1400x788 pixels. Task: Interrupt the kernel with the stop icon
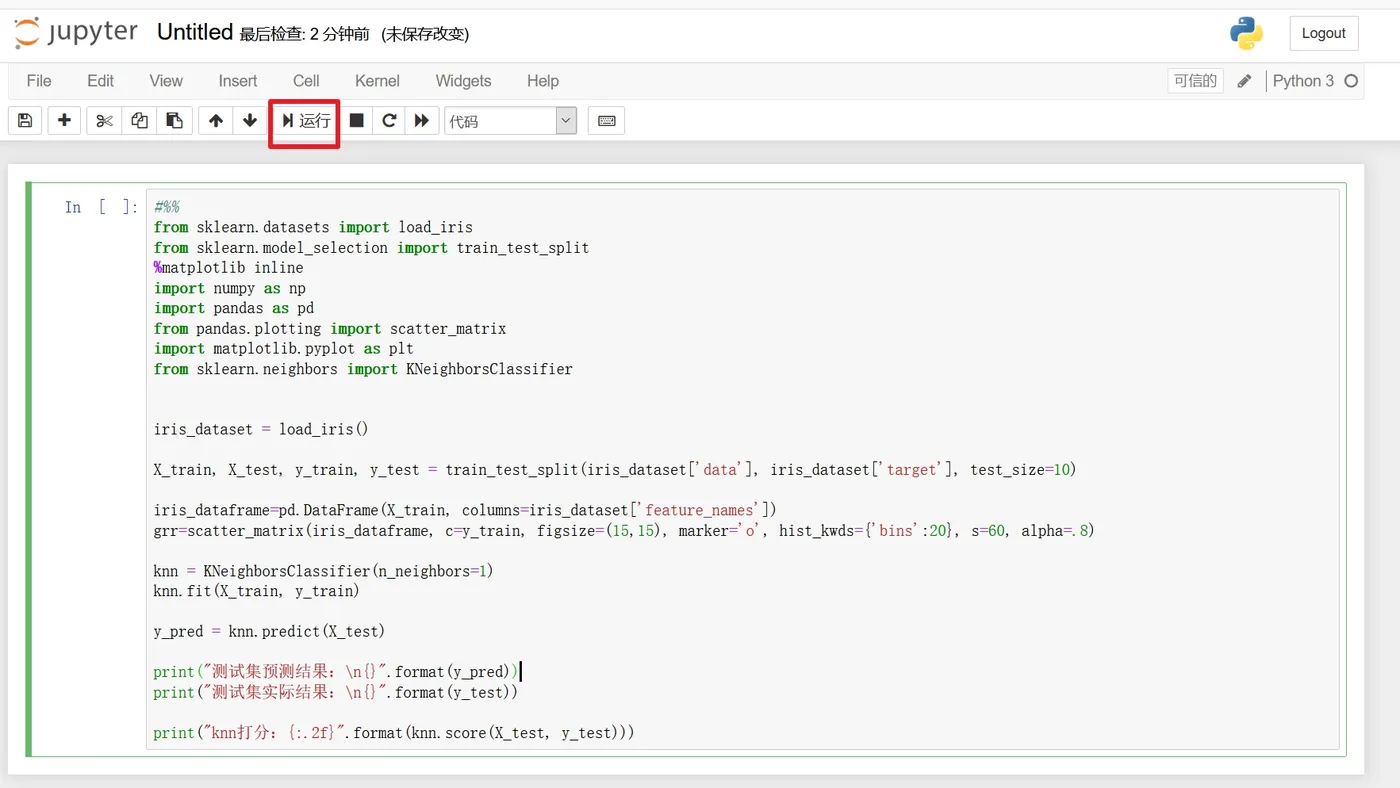356,121
